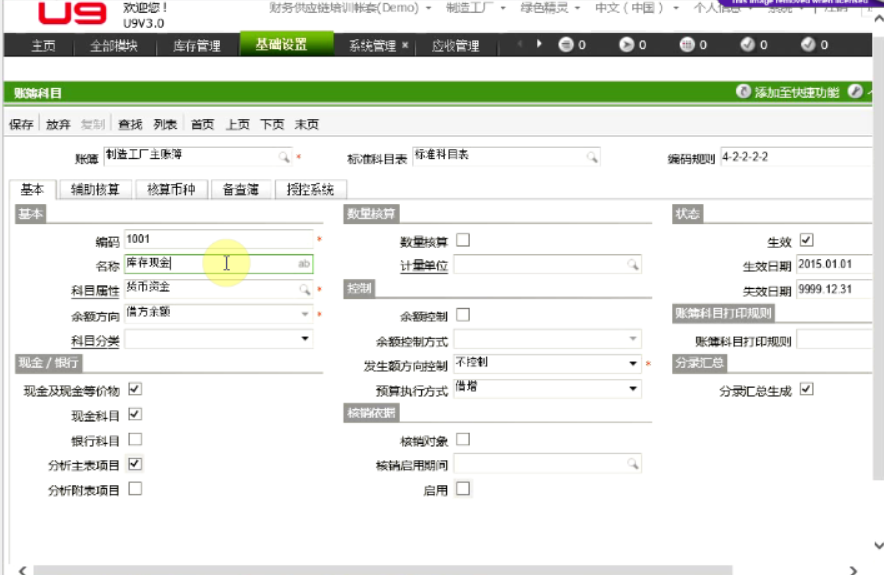Click in the 生效日期 field
The height and width of the screenshot is (575, 884).
click(834, 264)
